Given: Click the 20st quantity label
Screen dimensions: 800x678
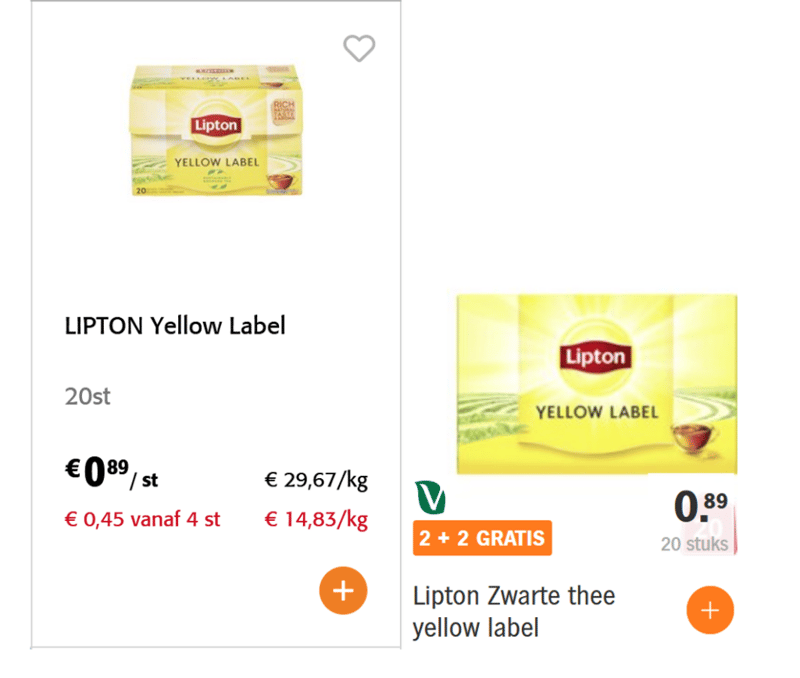Looking at the screenshot, I should coord(87,396).
